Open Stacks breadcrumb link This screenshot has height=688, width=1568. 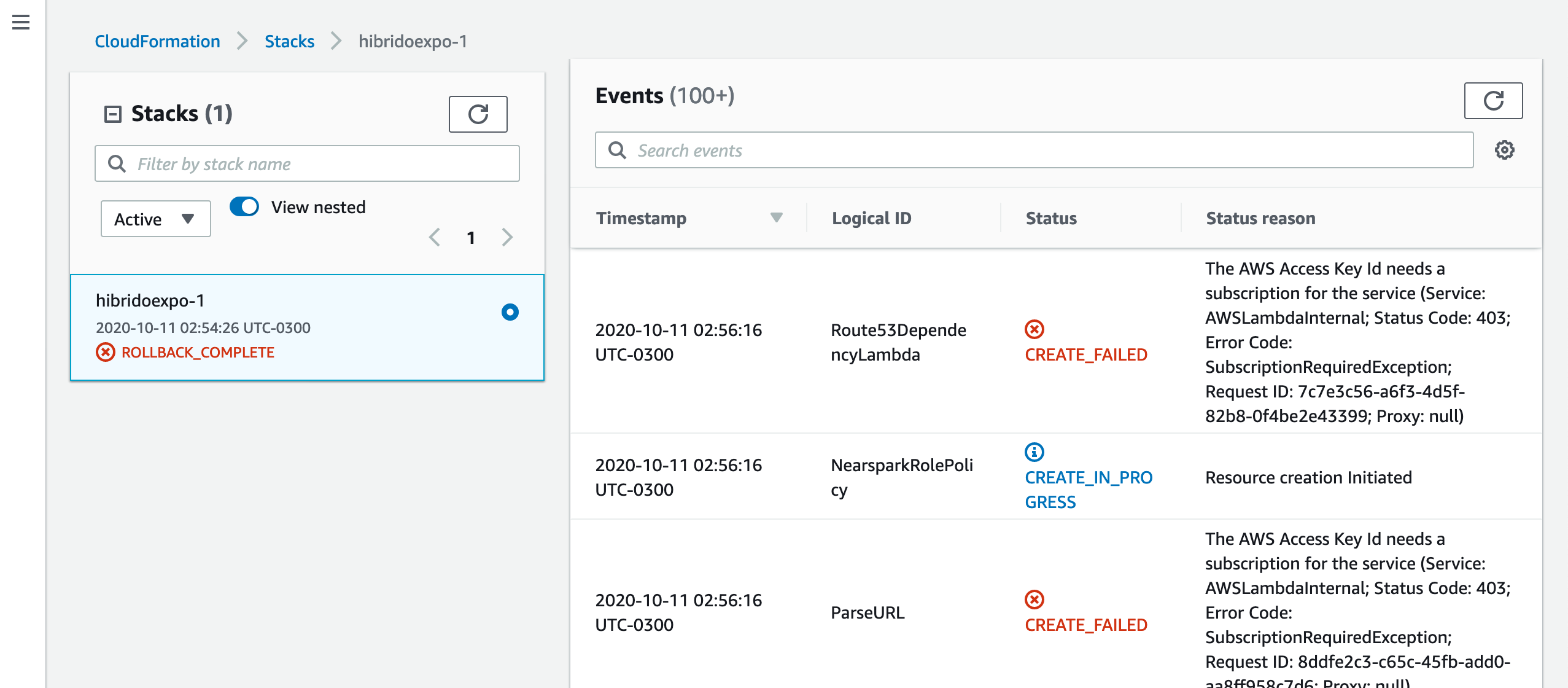(x=289, y=41)
